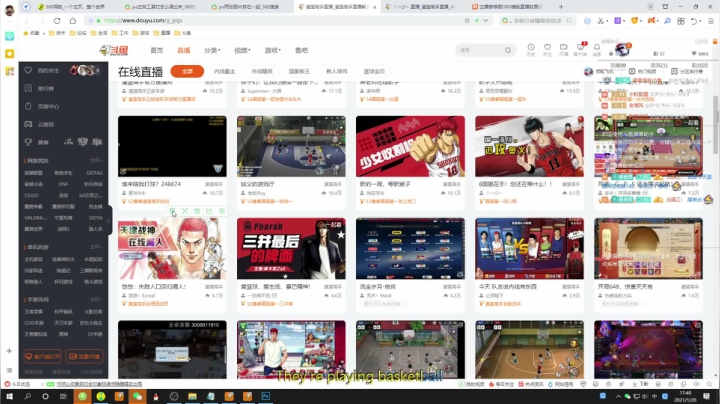Open the scissors screenshot tool icon

pos(601,21)
